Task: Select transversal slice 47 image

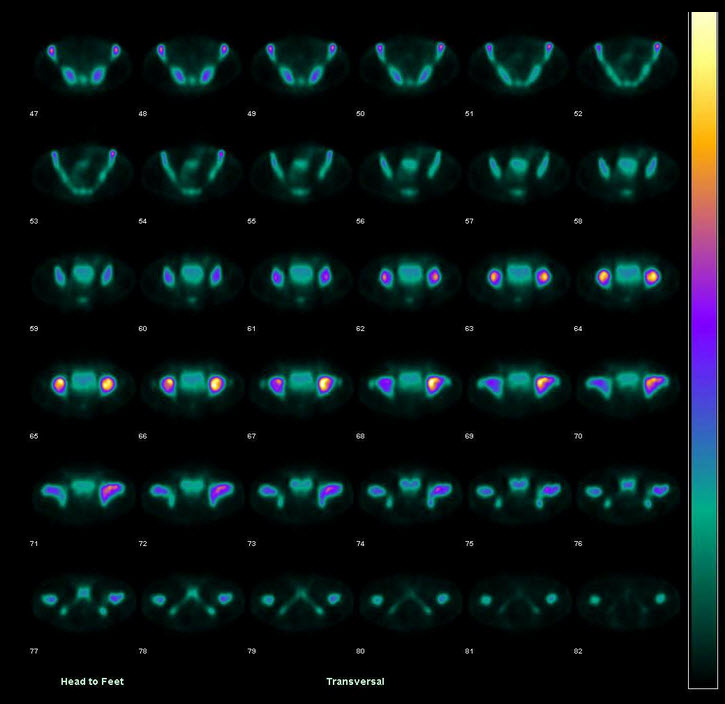Action: point(82,65)
